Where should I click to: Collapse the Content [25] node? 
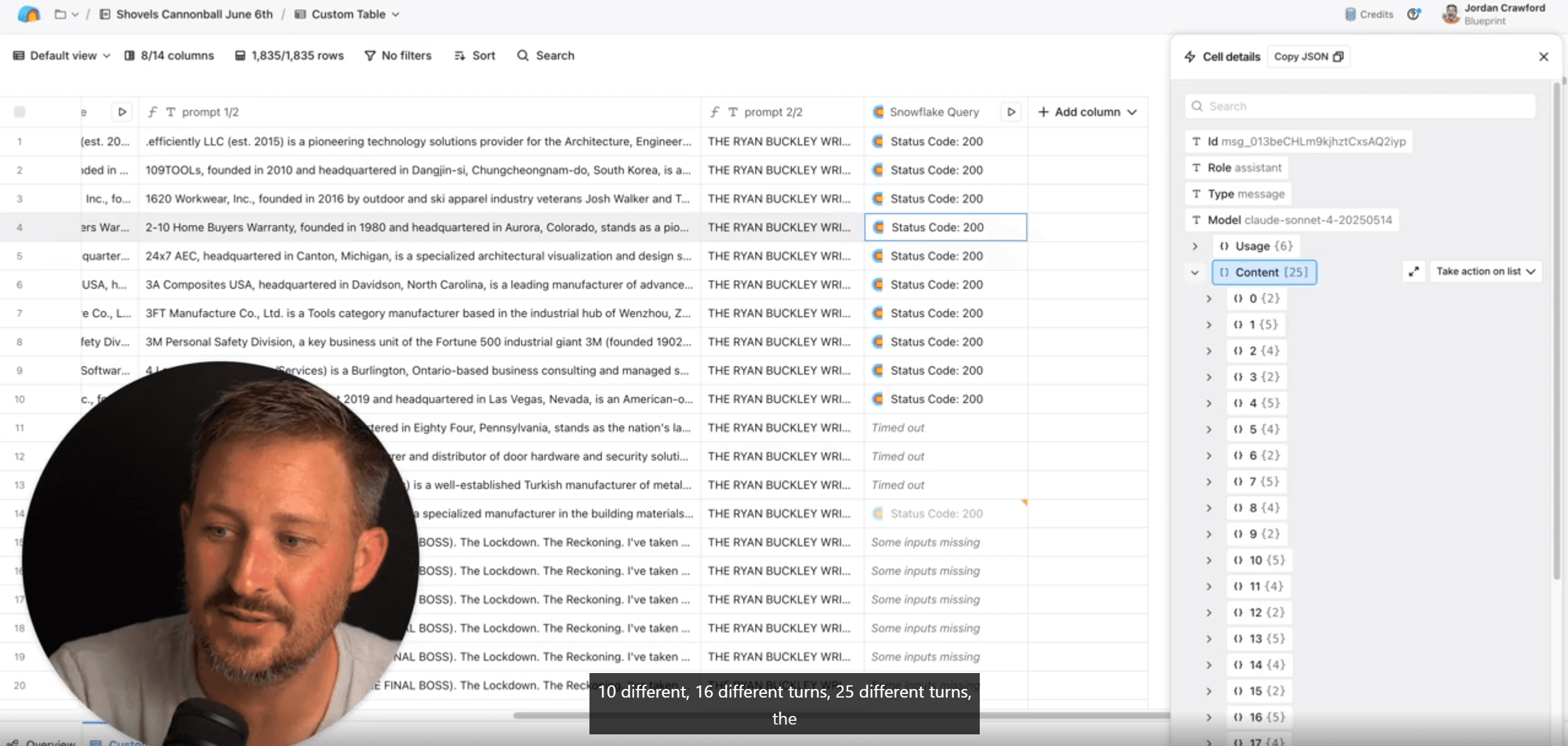1195,273
